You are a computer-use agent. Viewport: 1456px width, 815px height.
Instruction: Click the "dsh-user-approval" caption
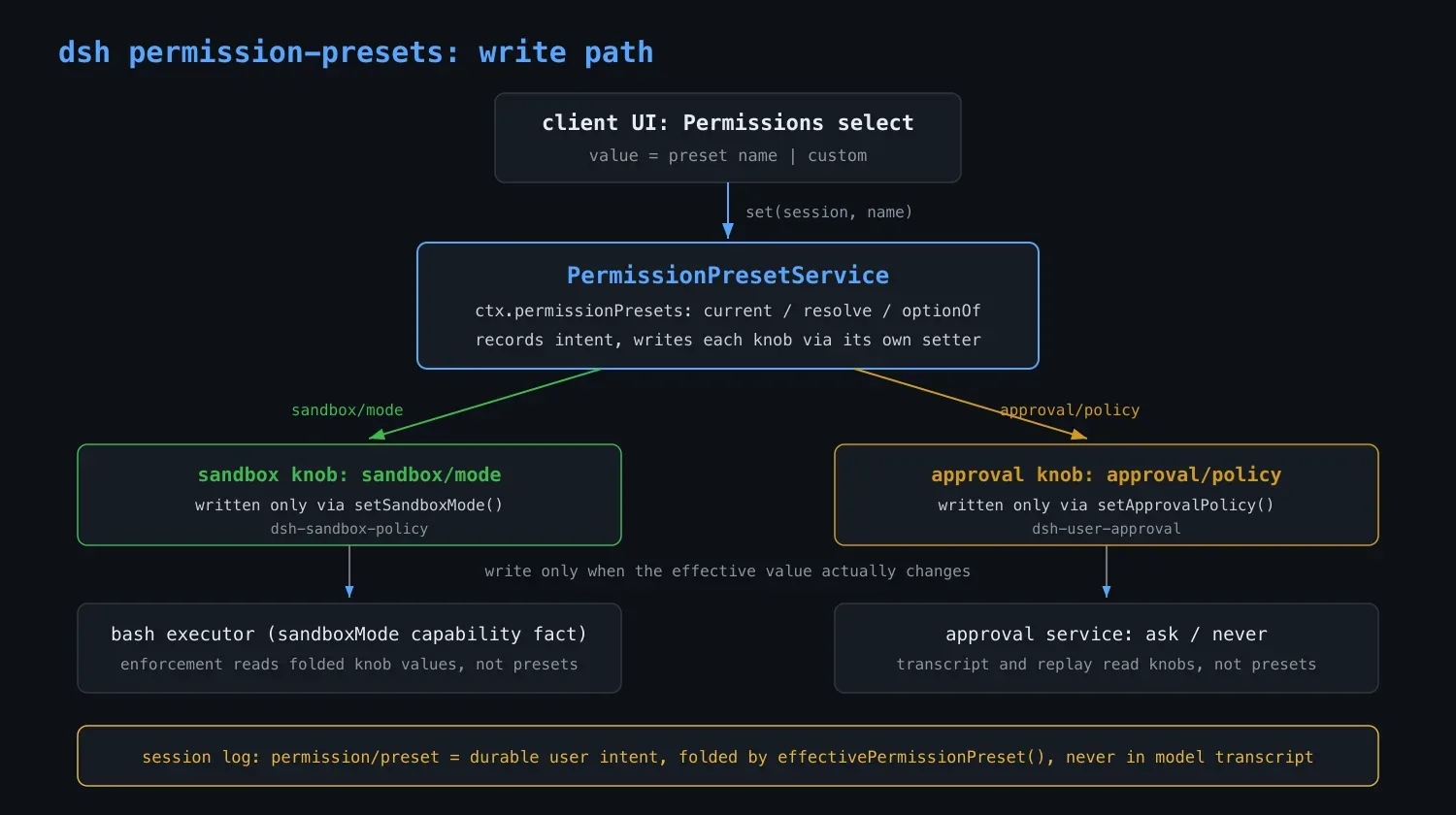click(x=1107, y=529)
